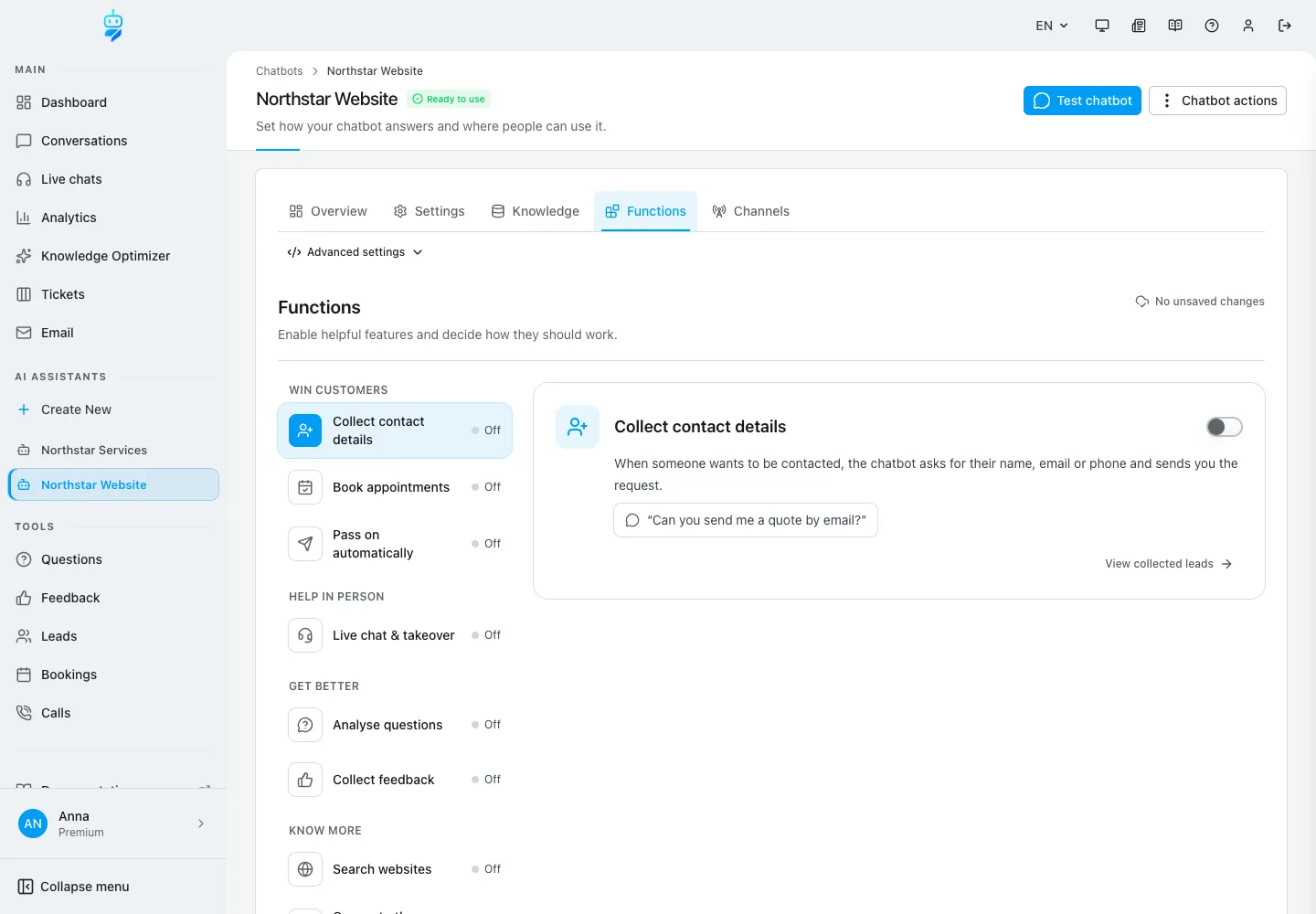Click the "Can you send me a quote by email?" example
Viewport: 1316px width, 914px height.
746,520
